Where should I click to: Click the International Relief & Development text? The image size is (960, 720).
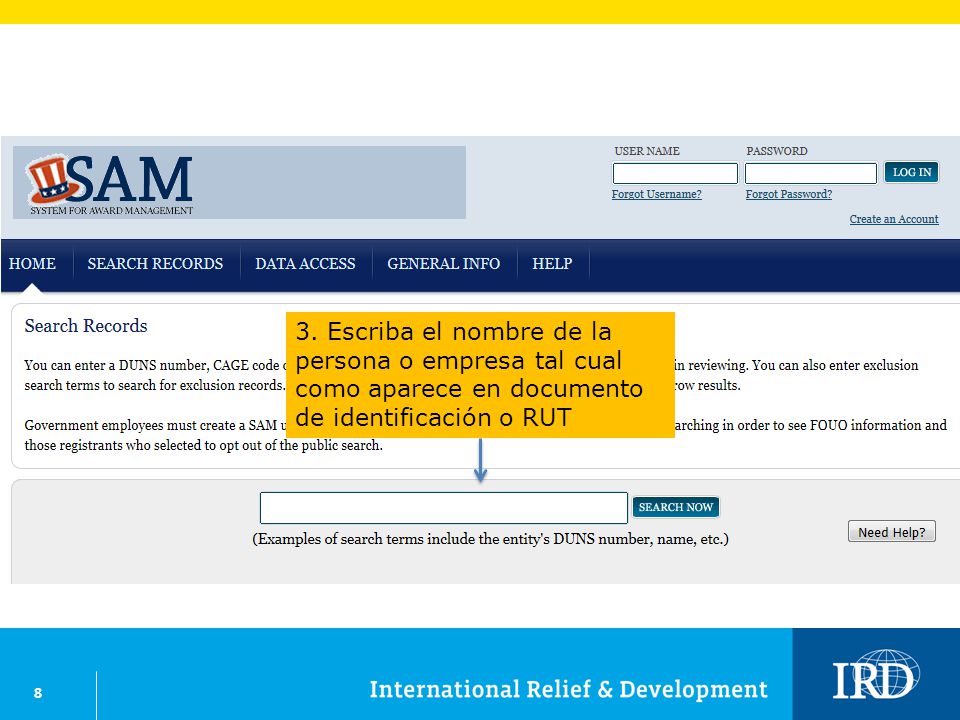coord(568,689)
